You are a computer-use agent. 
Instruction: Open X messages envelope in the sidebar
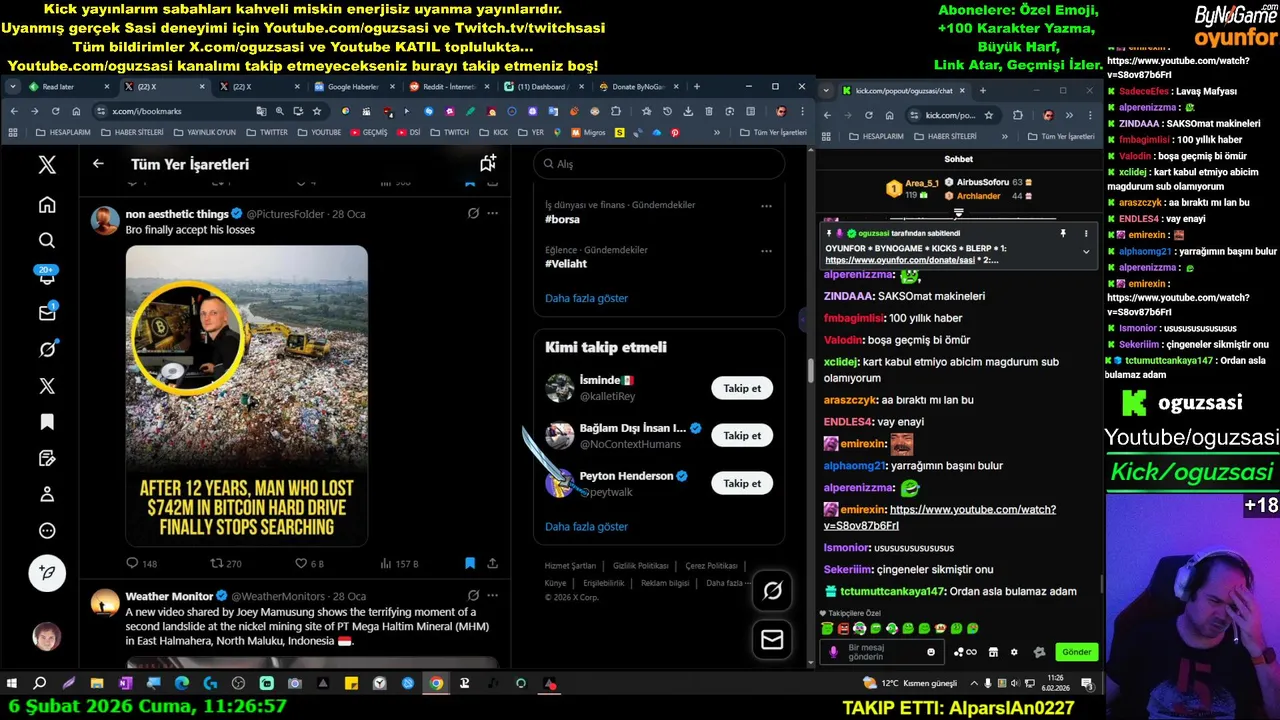pos(47,313)
